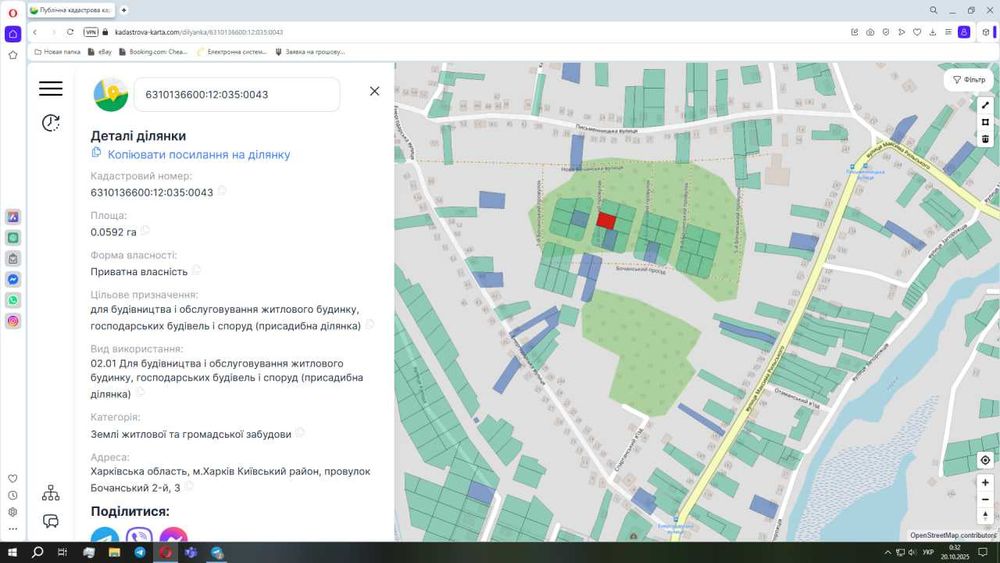Open the sitemap hierarchy icon in sidebar
The image size is (1000, 563).
point(50,493)
